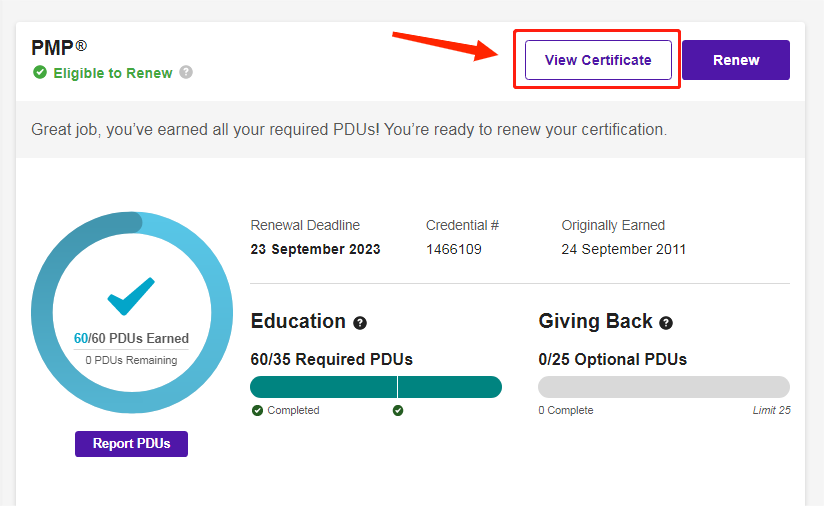Click the renewal deadline date 23 September 2023
This screenshot has height=506, width=824.
click(315, 249)
